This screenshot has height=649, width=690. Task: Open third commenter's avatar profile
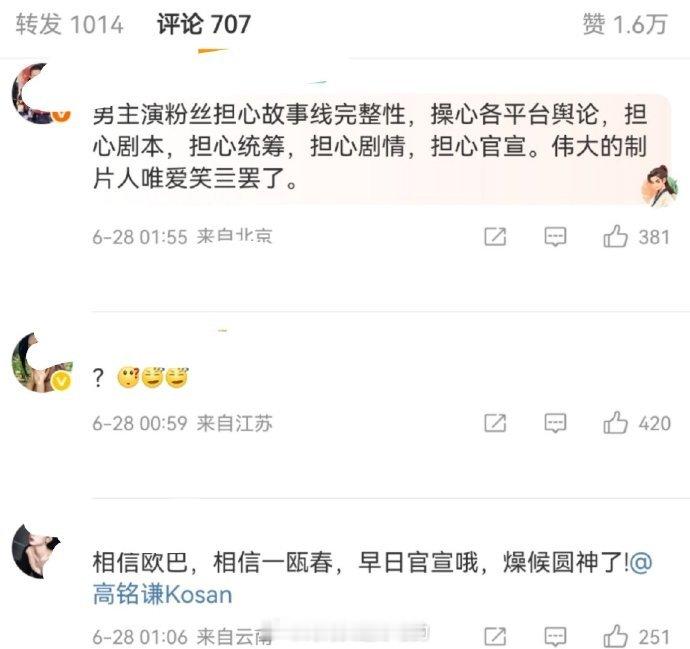(36, 550)
